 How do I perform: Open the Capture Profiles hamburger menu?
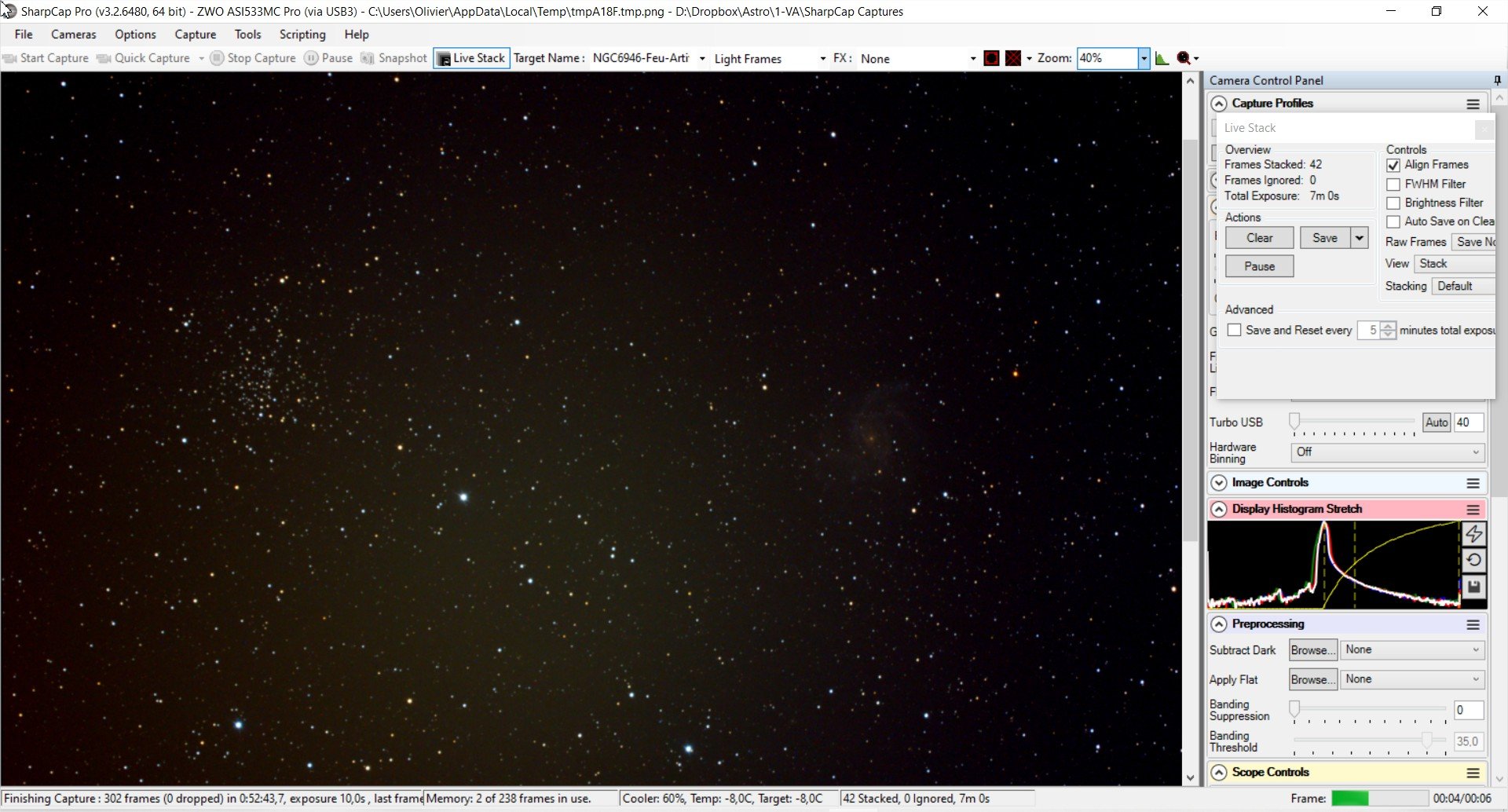[1473, 104]
